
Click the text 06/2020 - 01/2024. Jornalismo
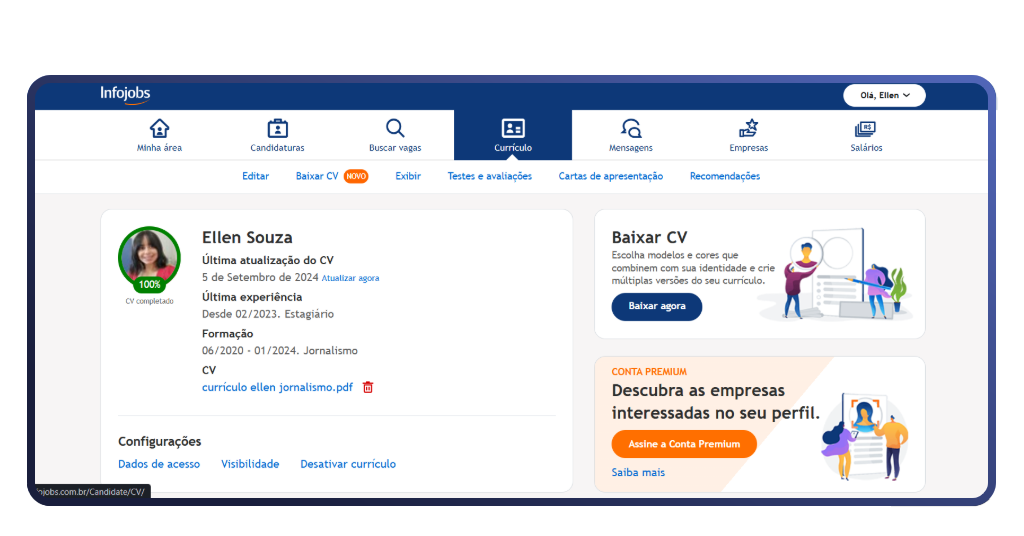pos(280,351)
